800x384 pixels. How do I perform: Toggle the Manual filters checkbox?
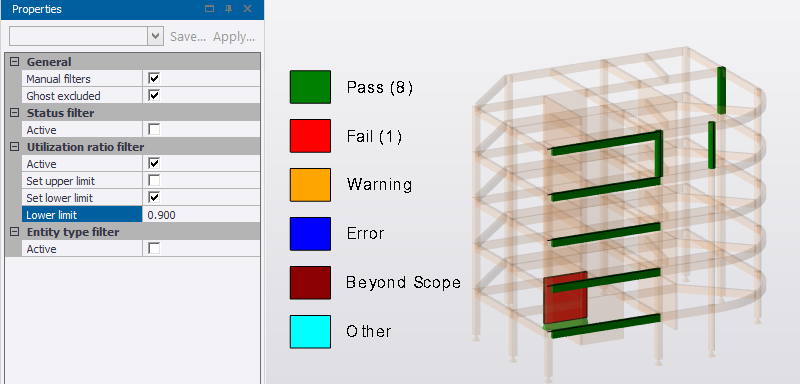(x=154, y=79)
